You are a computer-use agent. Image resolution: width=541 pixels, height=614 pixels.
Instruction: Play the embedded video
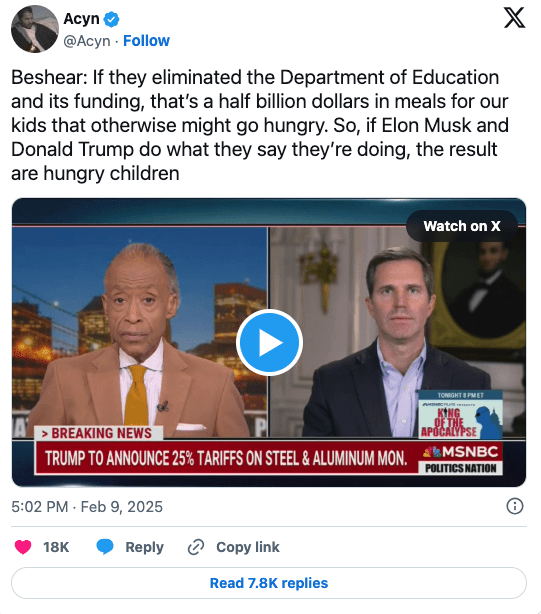[x=269, y=343]
